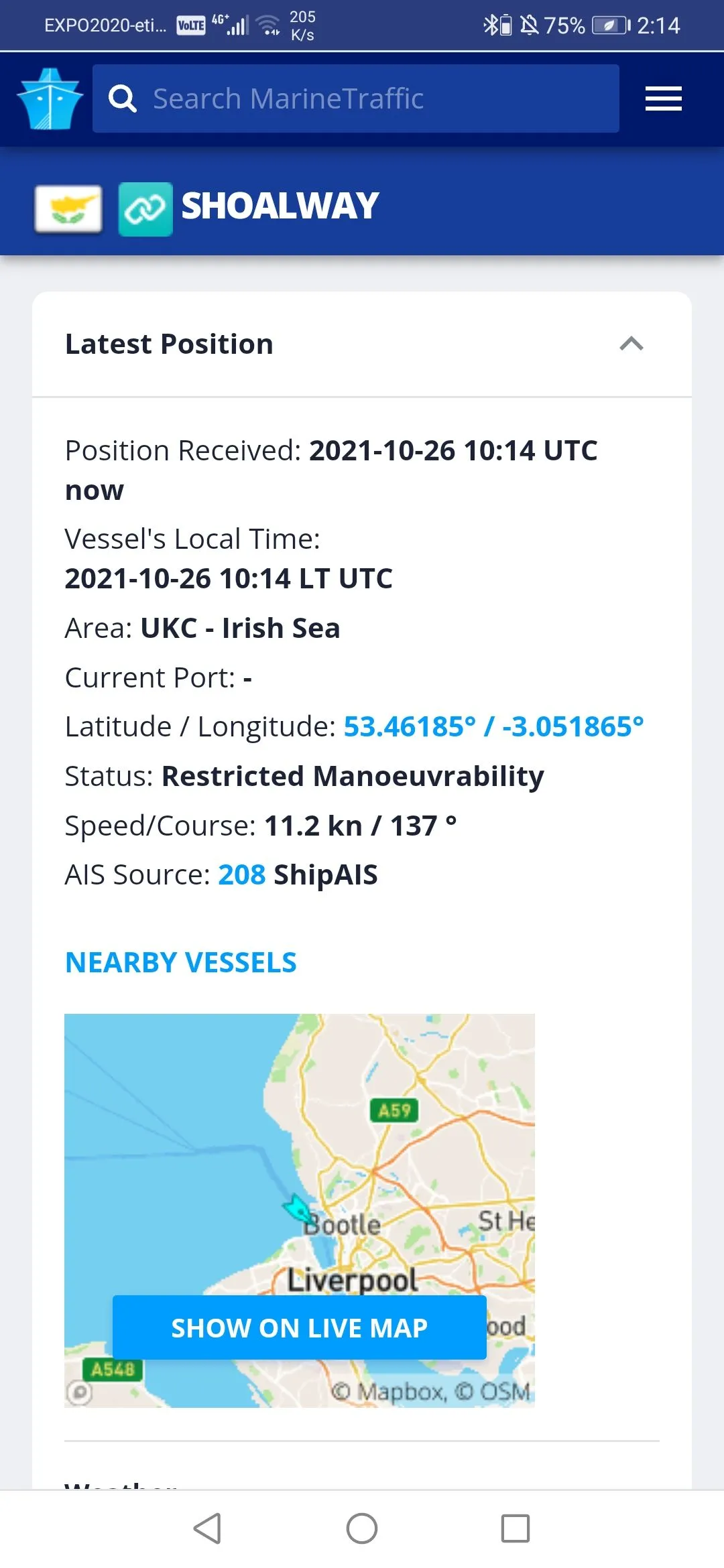Tap the SHOALWAY vessel name header
Image resolution: width=724 pixels, height=1568 pixels.
tap(280, 206)
